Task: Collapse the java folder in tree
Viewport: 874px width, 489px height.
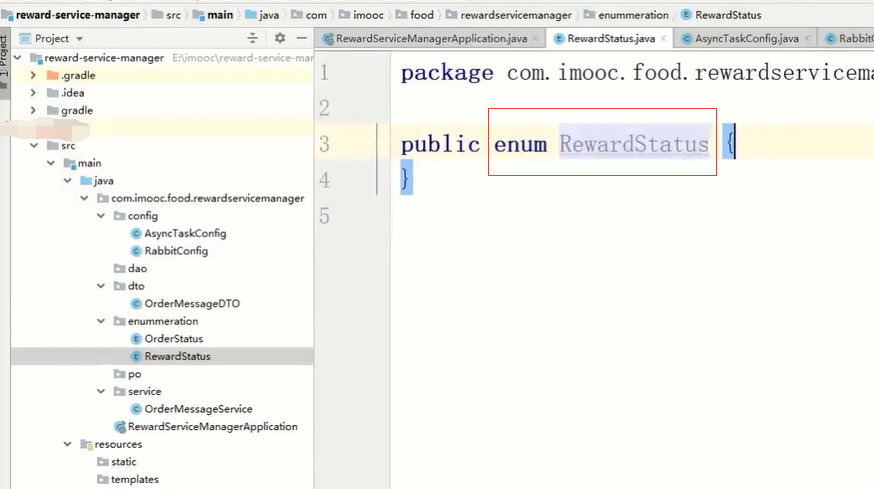Action: point(67,181)
